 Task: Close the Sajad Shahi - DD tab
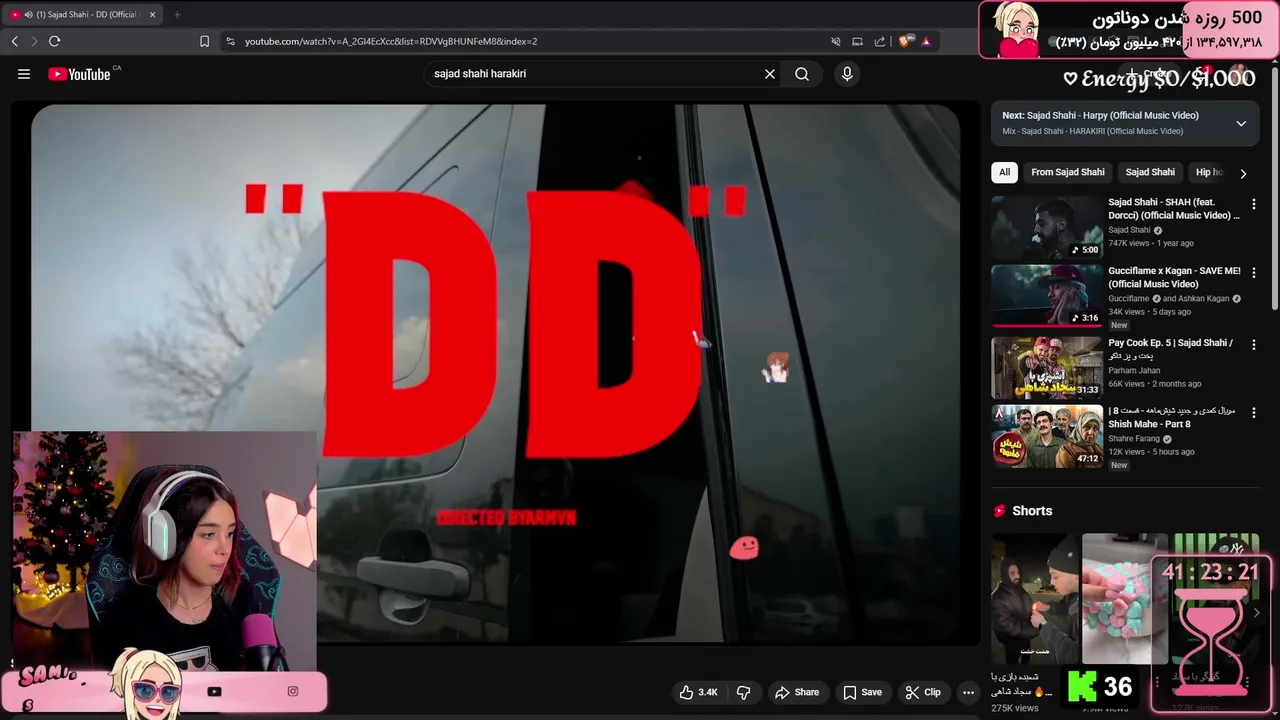pos(153,14)
